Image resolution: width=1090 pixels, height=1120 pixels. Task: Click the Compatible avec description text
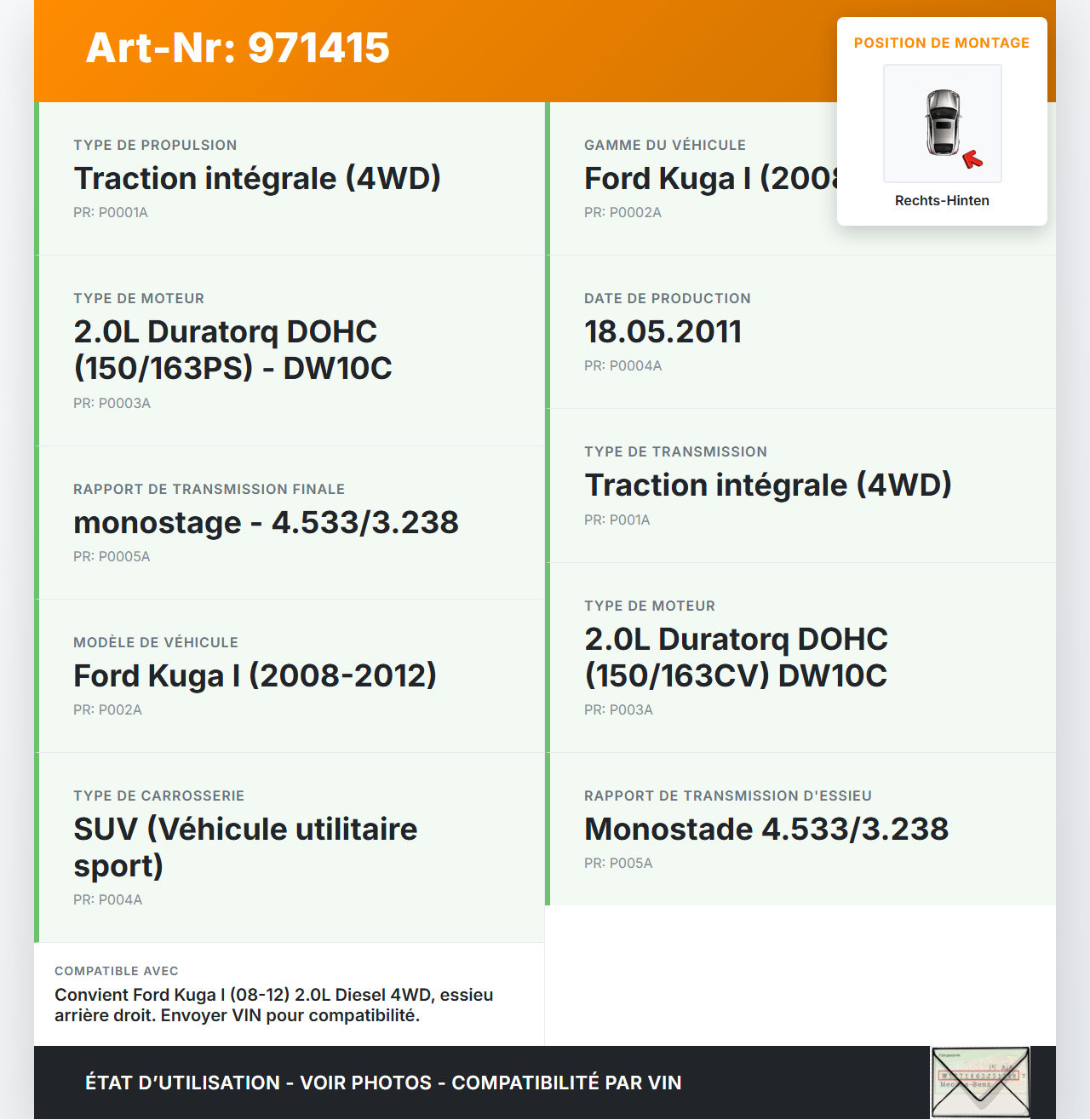273,1005
